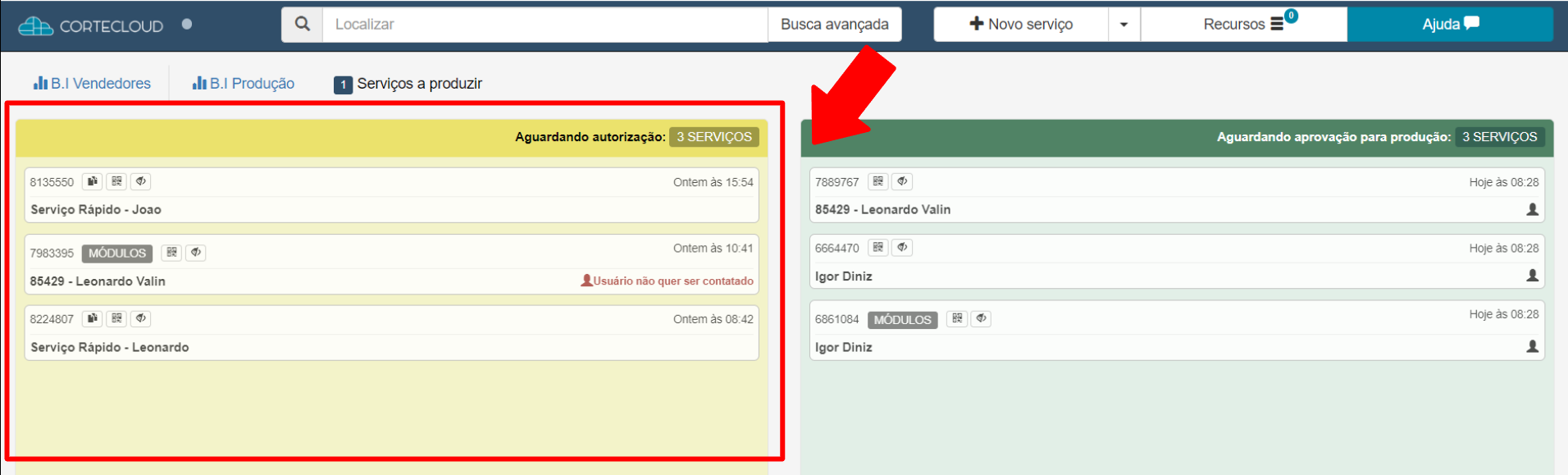
Task: Toggle the hide eye icon on service 6861084
Action: pos(981,318)
